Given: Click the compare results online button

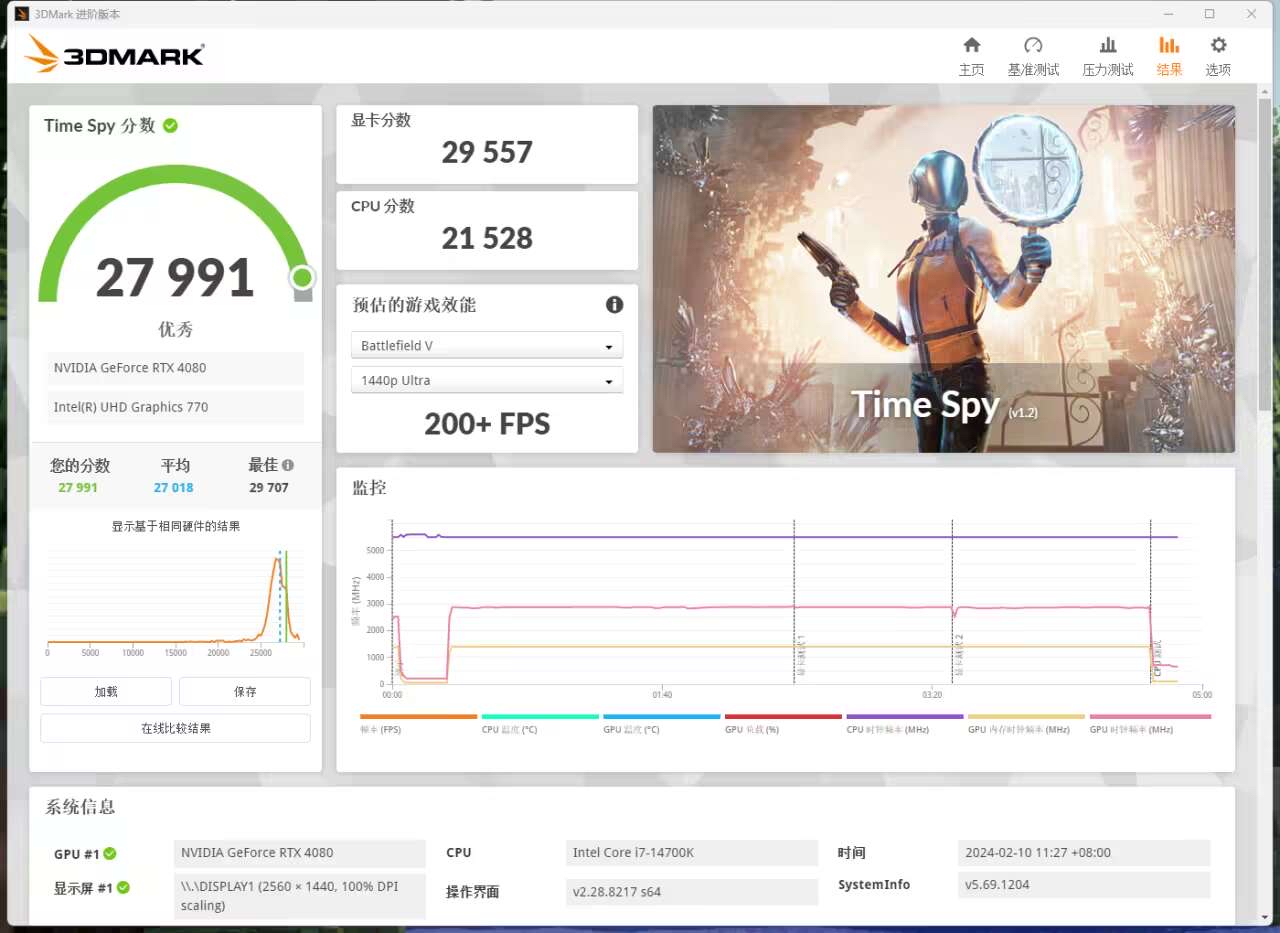Looking at the screenshot, I should (x=174, y=728).
